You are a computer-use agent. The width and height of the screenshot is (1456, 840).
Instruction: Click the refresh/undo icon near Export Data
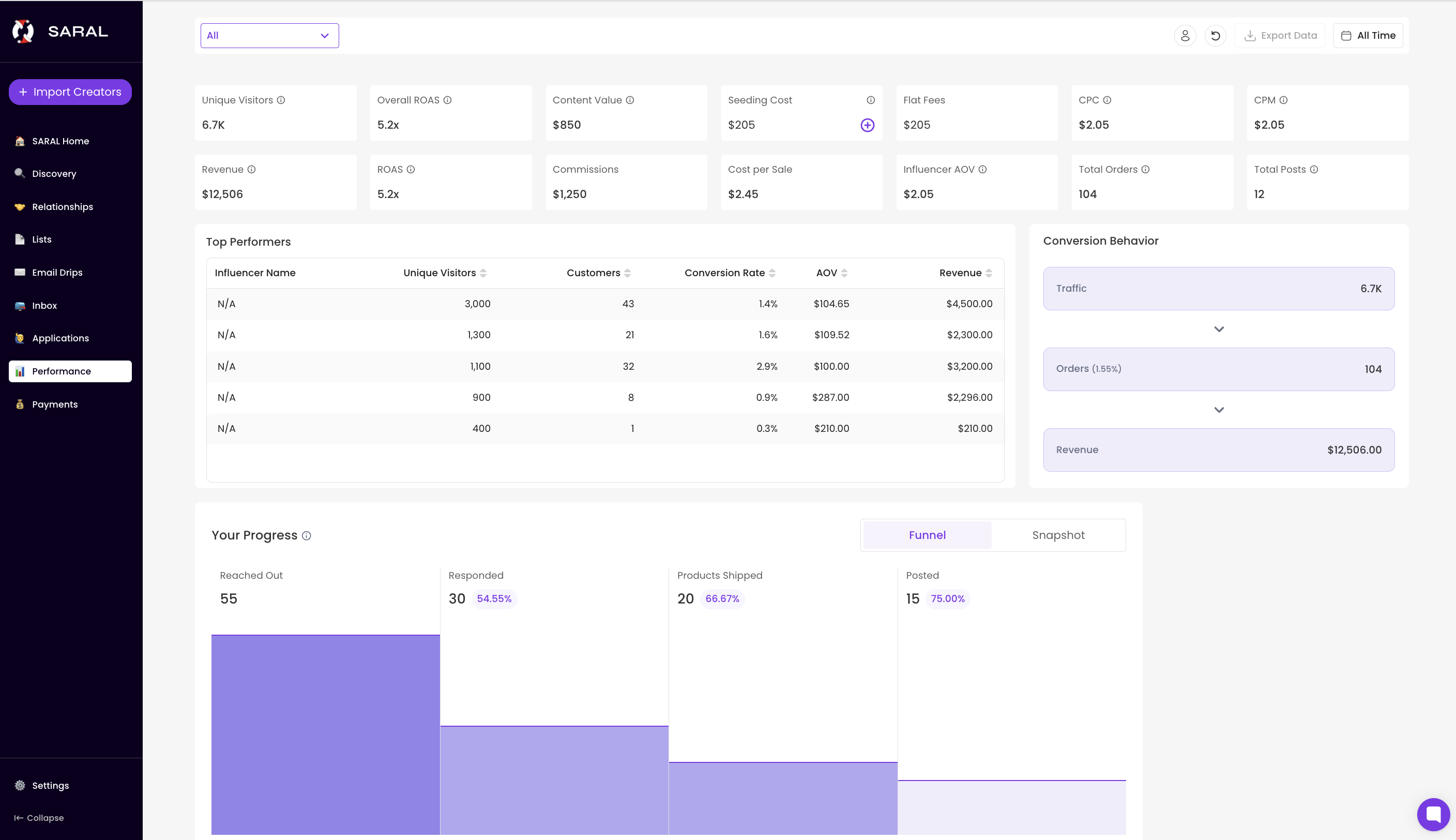click(1216, 35)
